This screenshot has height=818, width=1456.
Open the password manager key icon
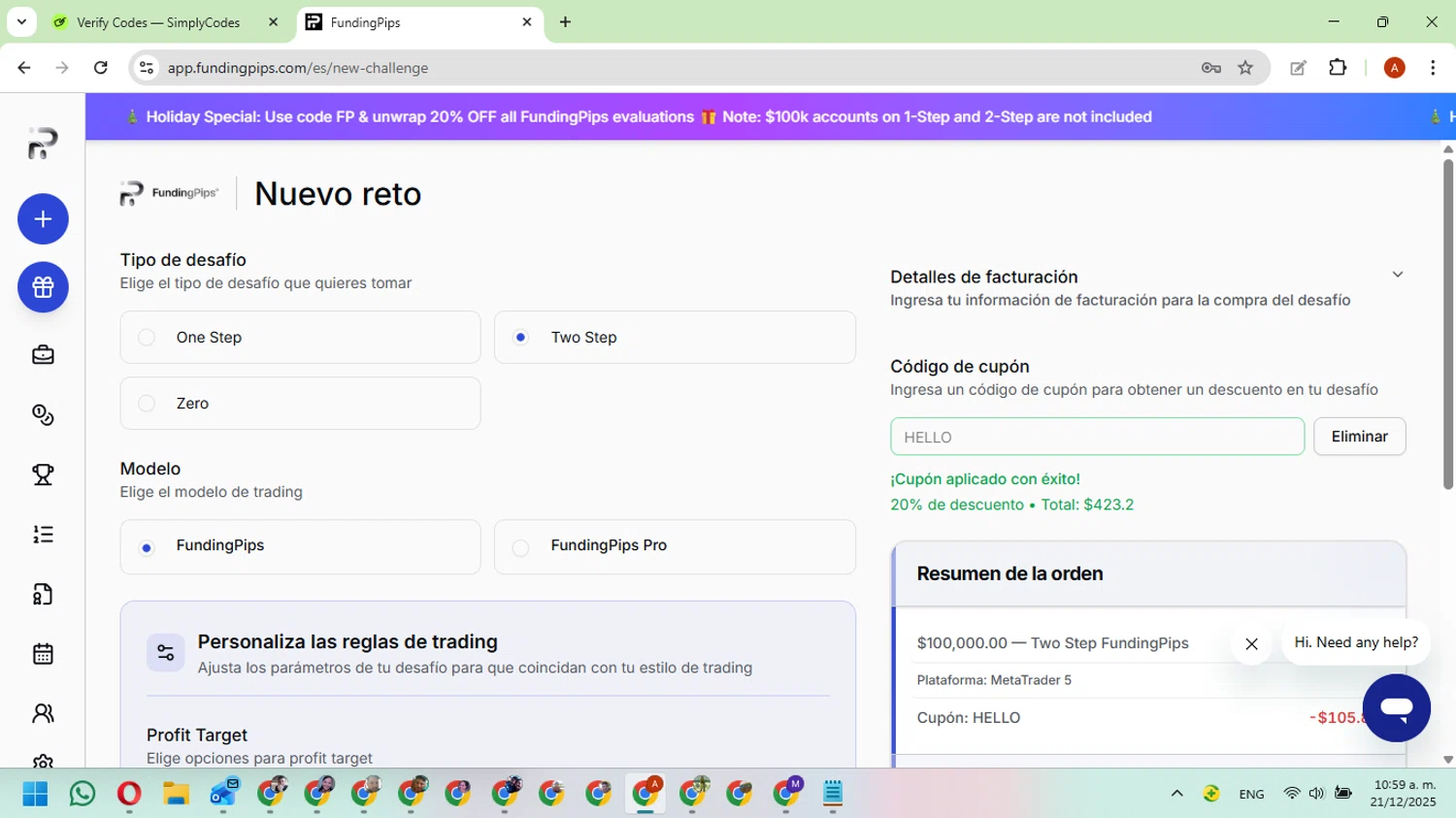(1210, 68)
